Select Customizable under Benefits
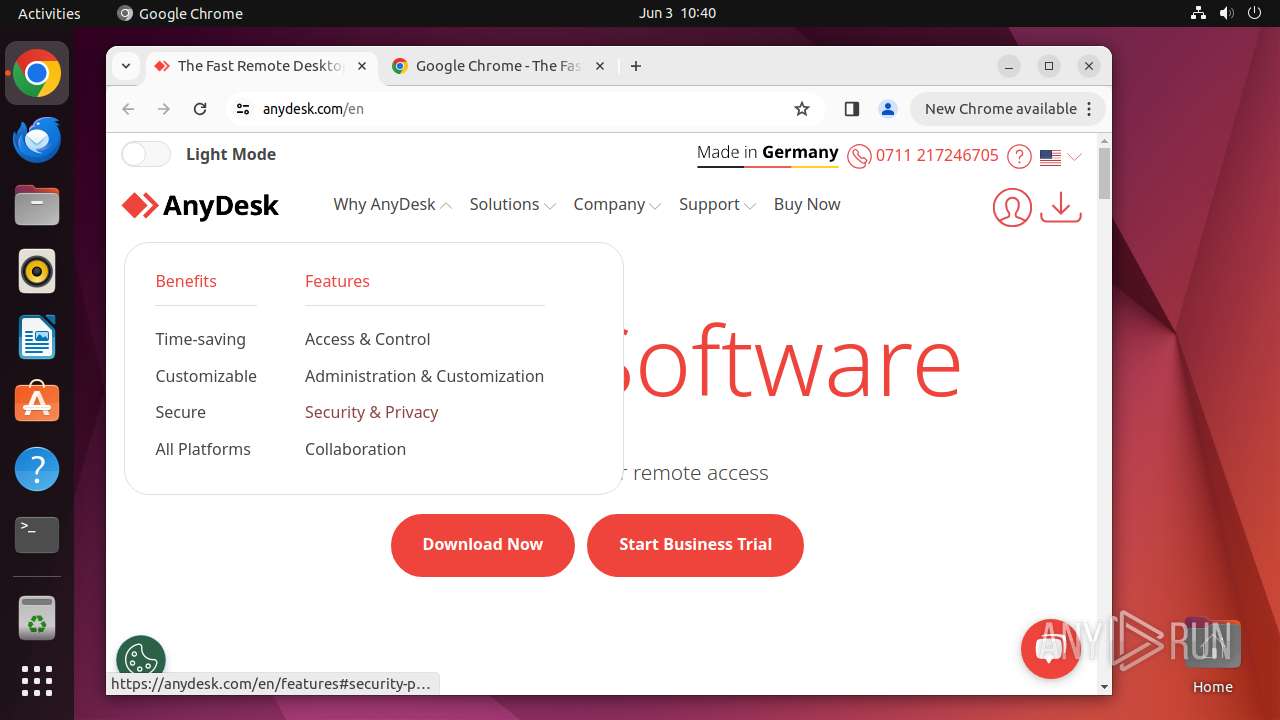 point(206,376)
